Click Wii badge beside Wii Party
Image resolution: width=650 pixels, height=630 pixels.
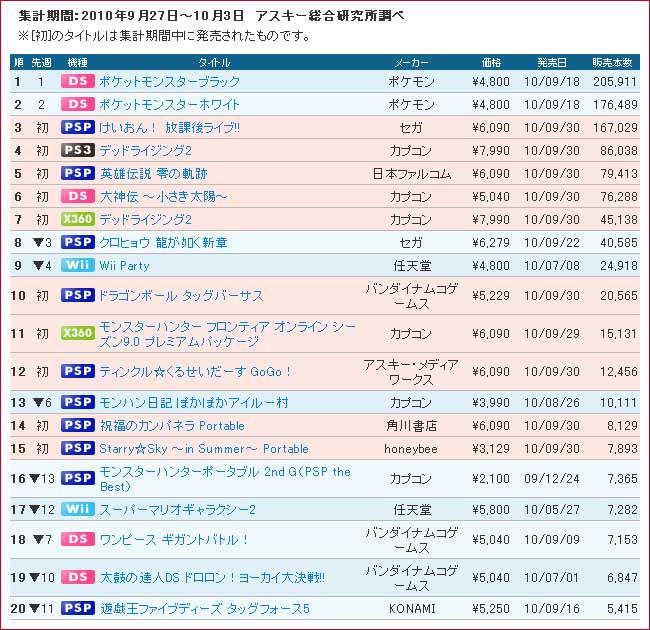pyautogui.click(x=78, y=265)
